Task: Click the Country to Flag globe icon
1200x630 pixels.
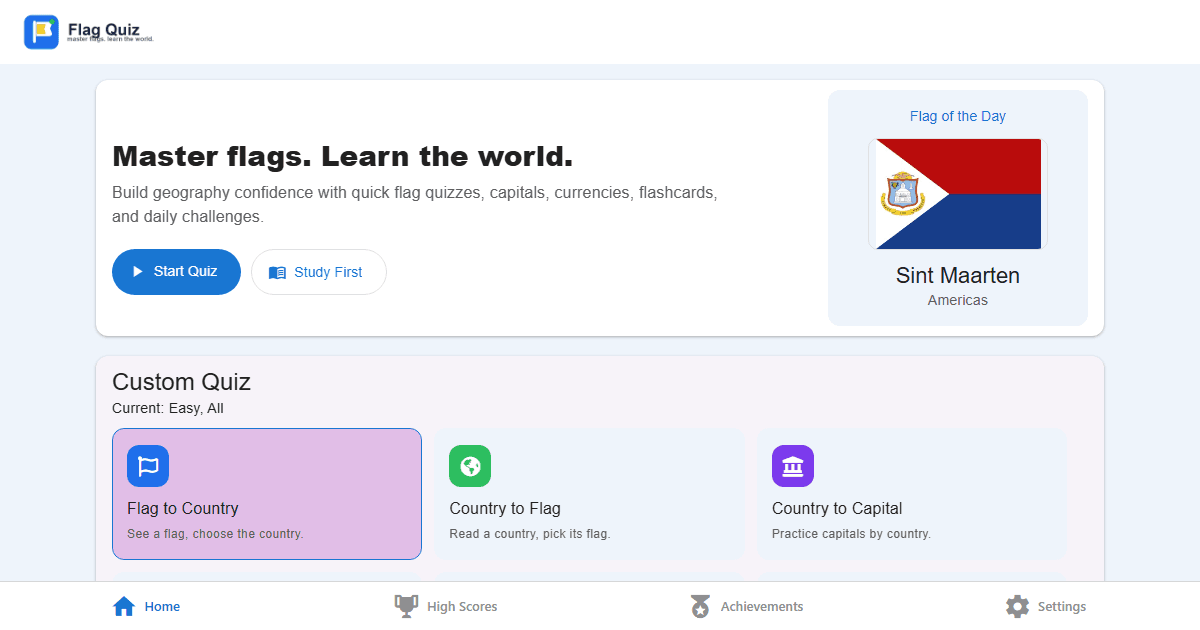Action: [470, 466]
